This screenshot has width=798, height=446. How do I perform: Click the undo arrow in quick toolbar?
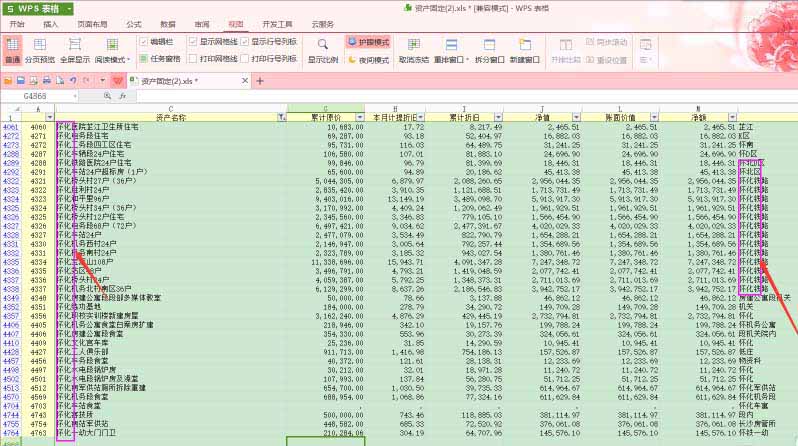tap(73, 78)
